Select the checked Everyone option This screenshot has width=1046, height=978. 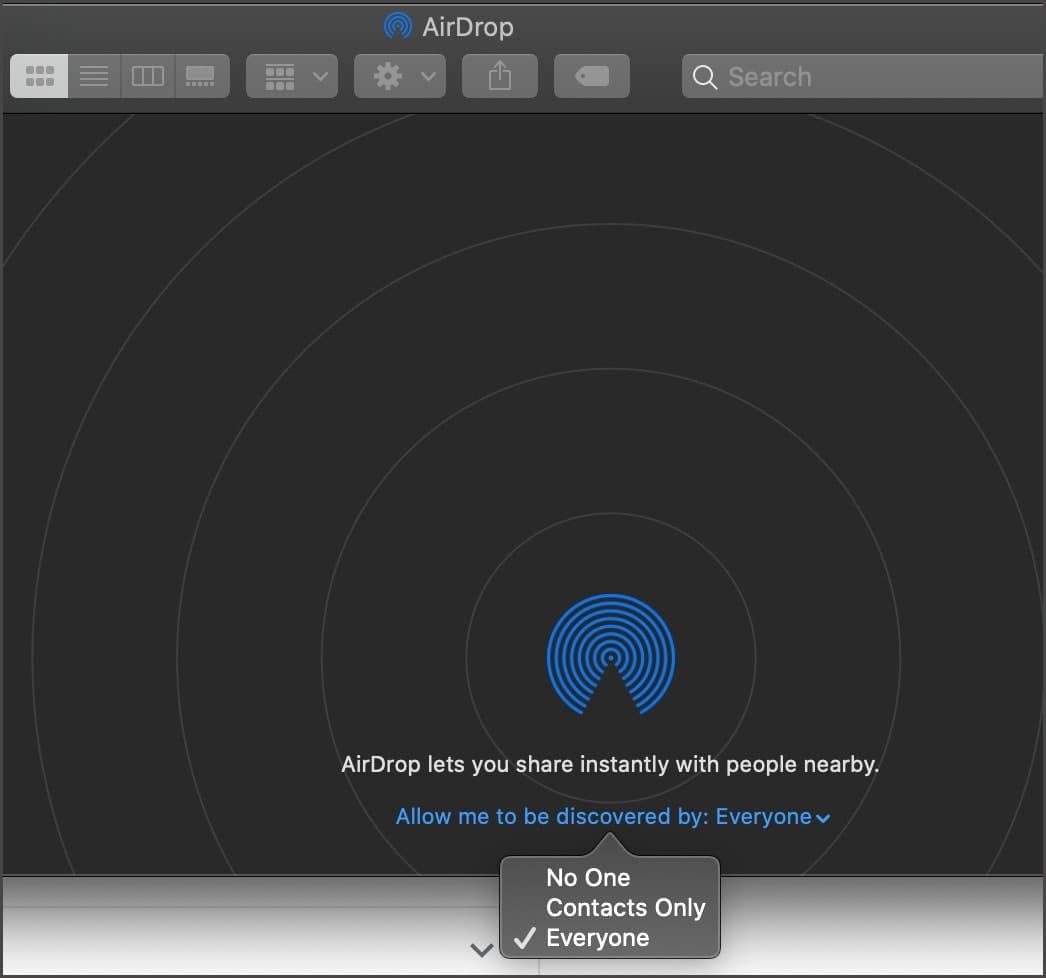597,938
